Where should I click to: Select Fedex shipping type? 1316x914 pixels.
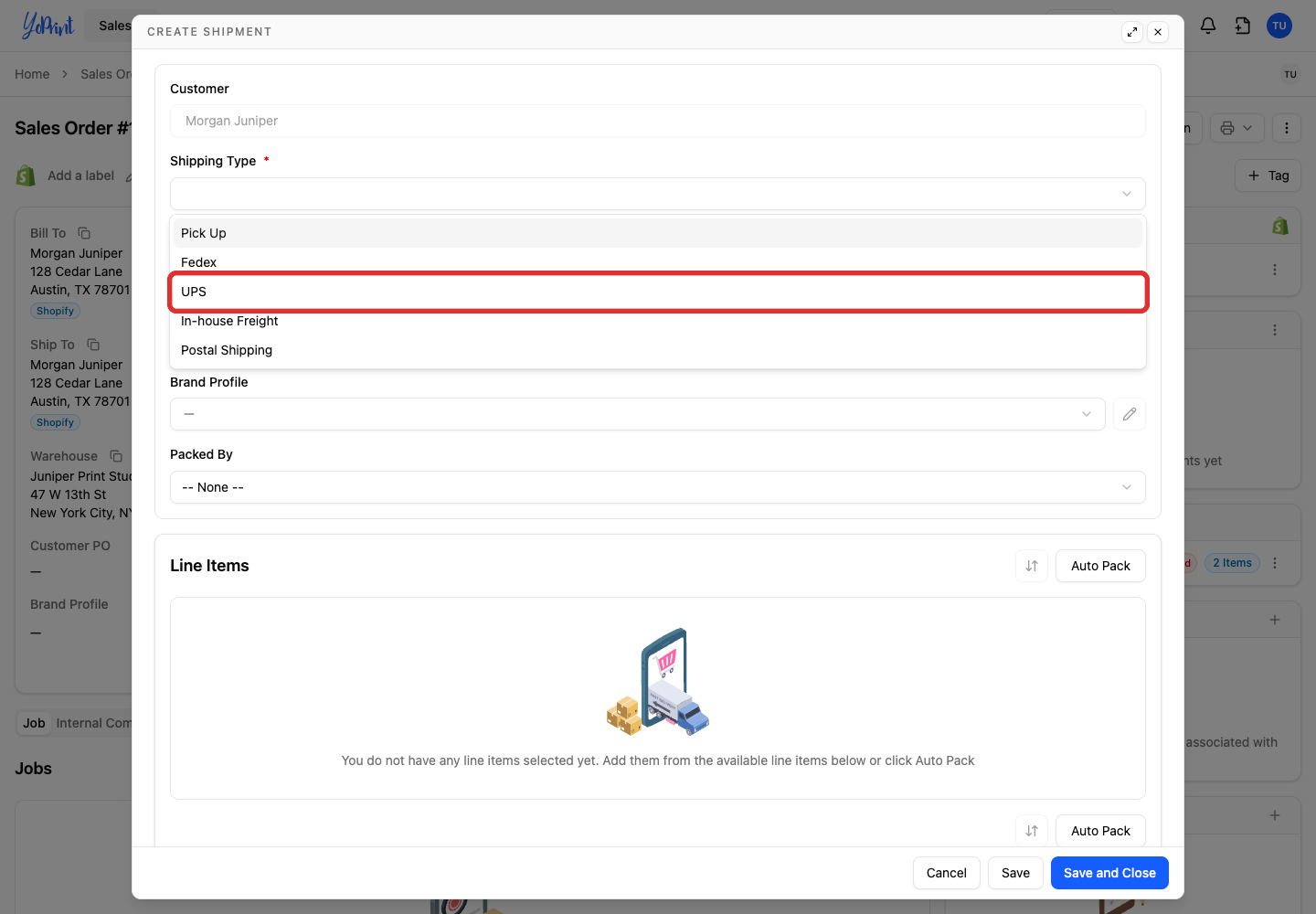pos(658,262)
